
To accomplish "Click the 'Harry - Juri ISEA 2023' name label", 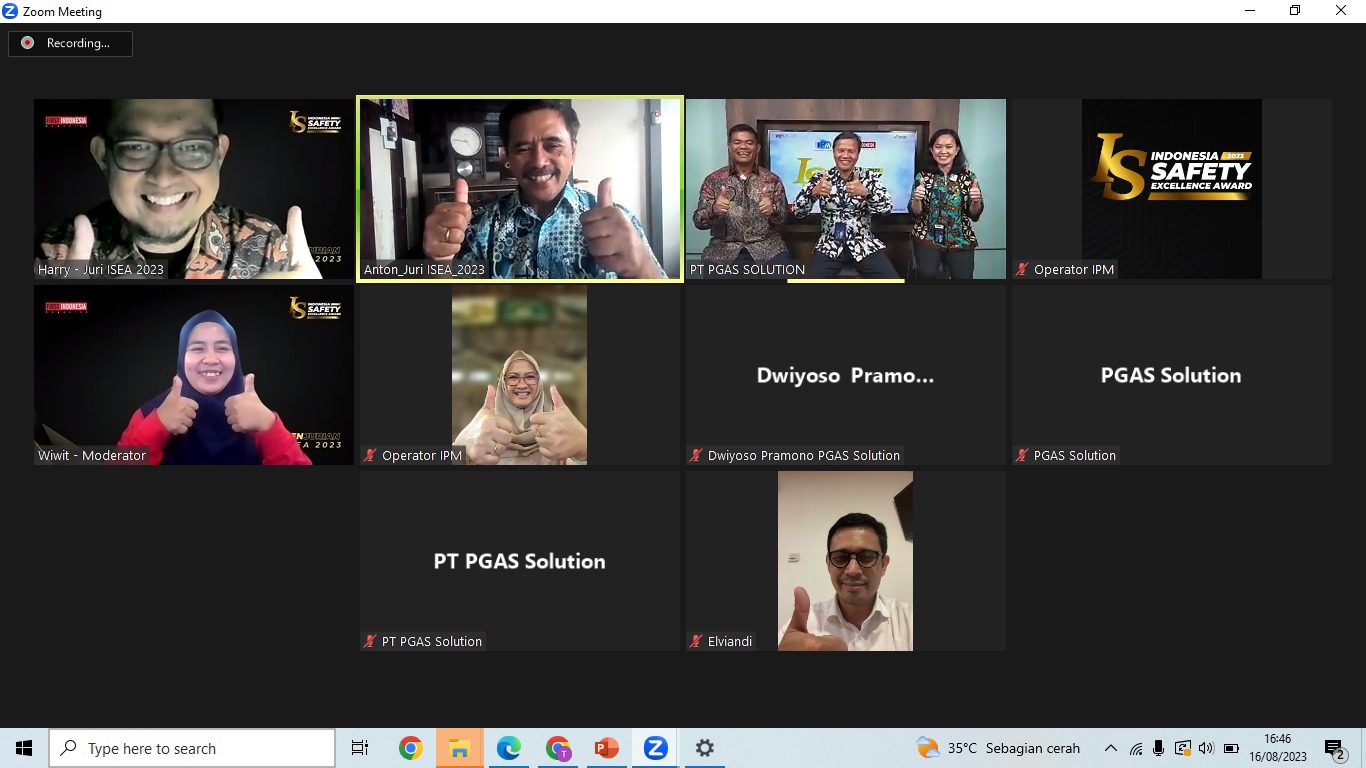I will click(101, 269).
